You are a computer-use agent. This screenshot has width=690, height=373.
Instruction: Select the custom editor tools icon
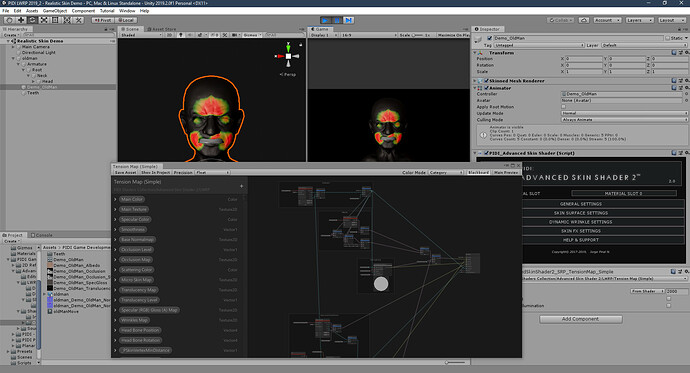coord(78,20)
